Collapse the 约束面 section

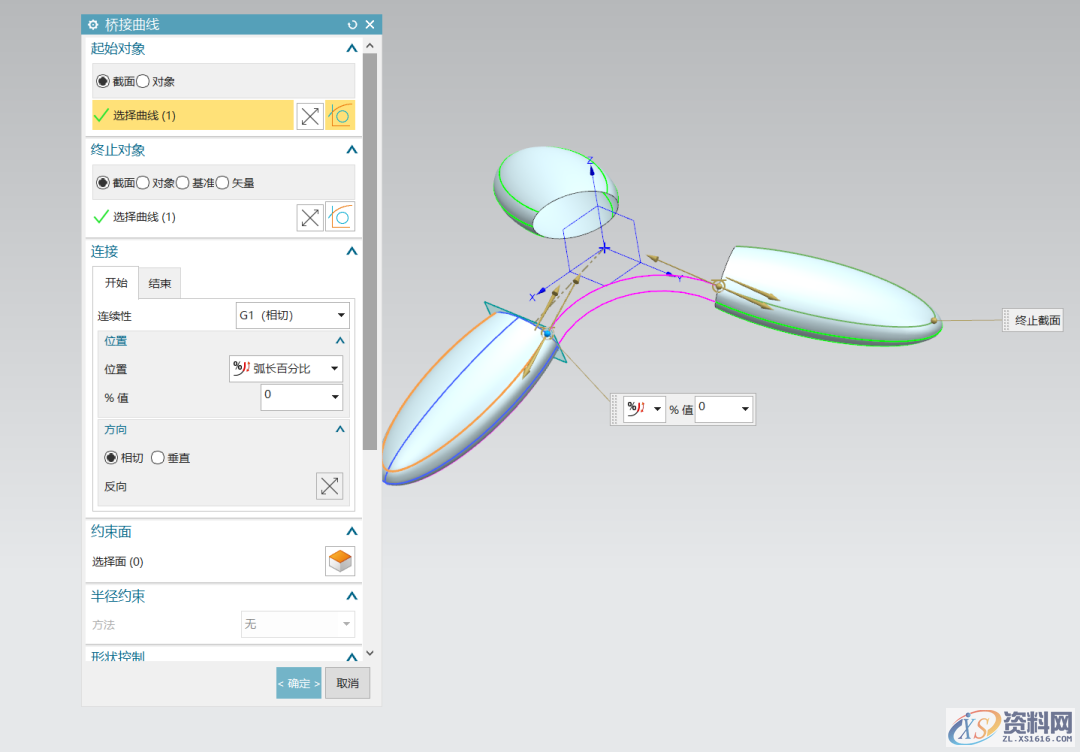(x=351, y=532)
